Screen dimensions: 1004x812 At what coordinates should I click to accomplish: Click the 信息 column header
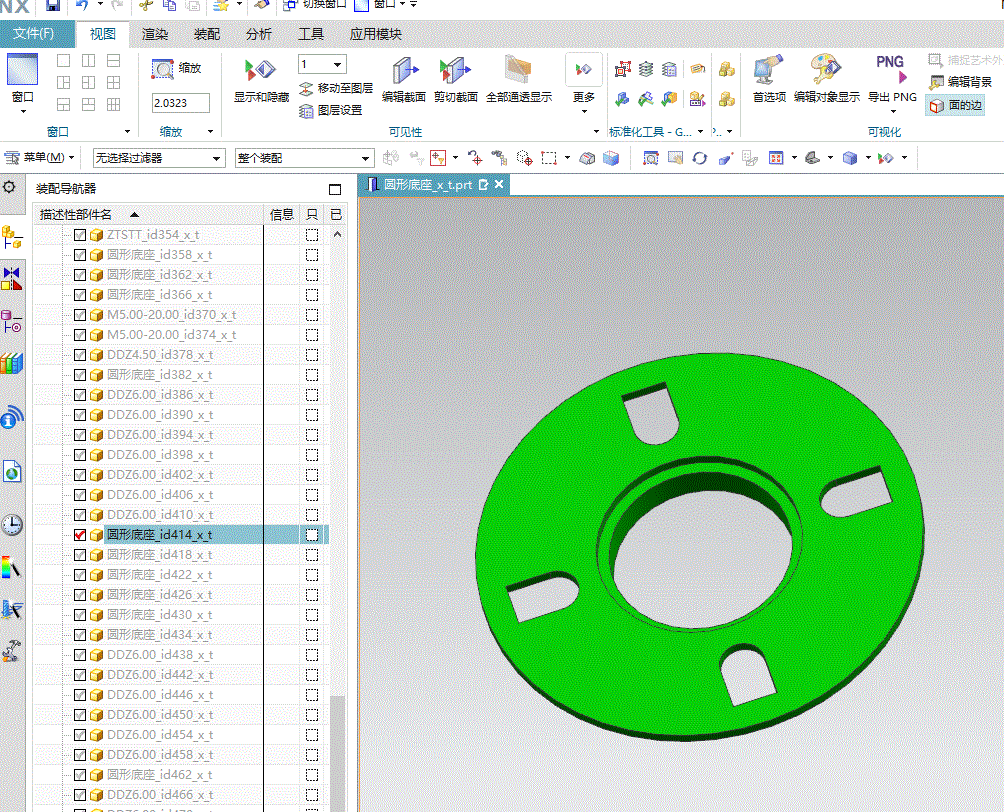tap(281, 215)
